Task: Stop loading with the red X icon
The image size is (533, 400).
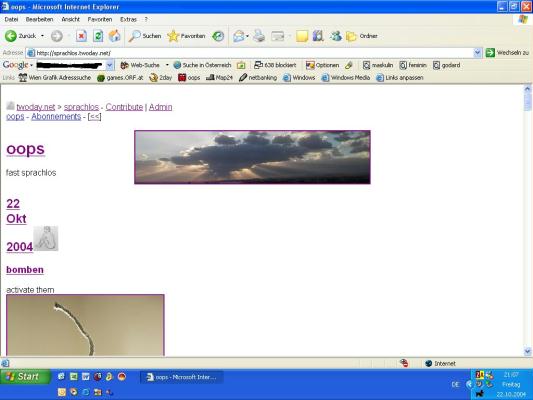Action: click(81, 36)
